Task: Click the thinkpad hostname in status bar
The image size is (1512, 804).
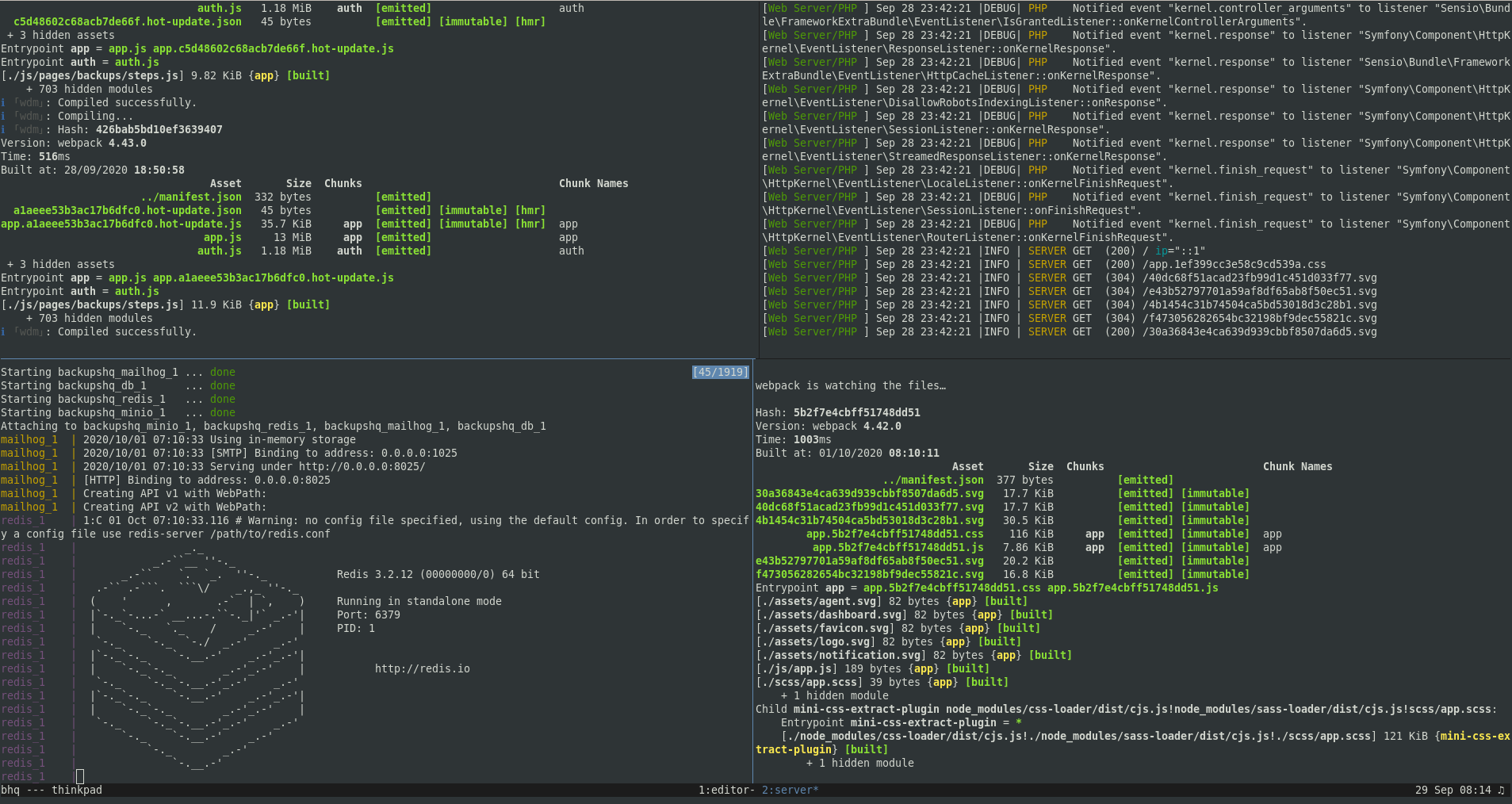Action: [77, 790]
